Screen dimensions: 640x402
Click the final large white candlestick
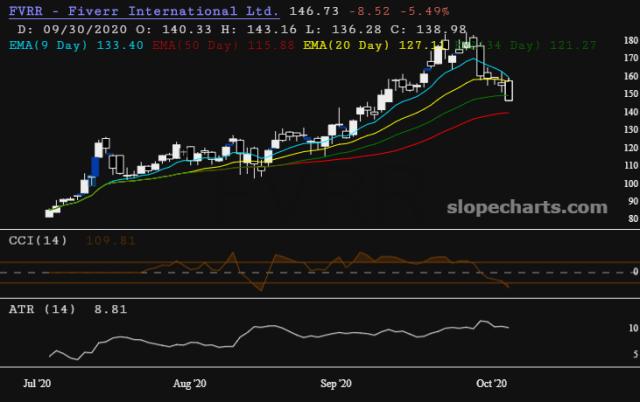pyautogui.click(x=509, y=90)
